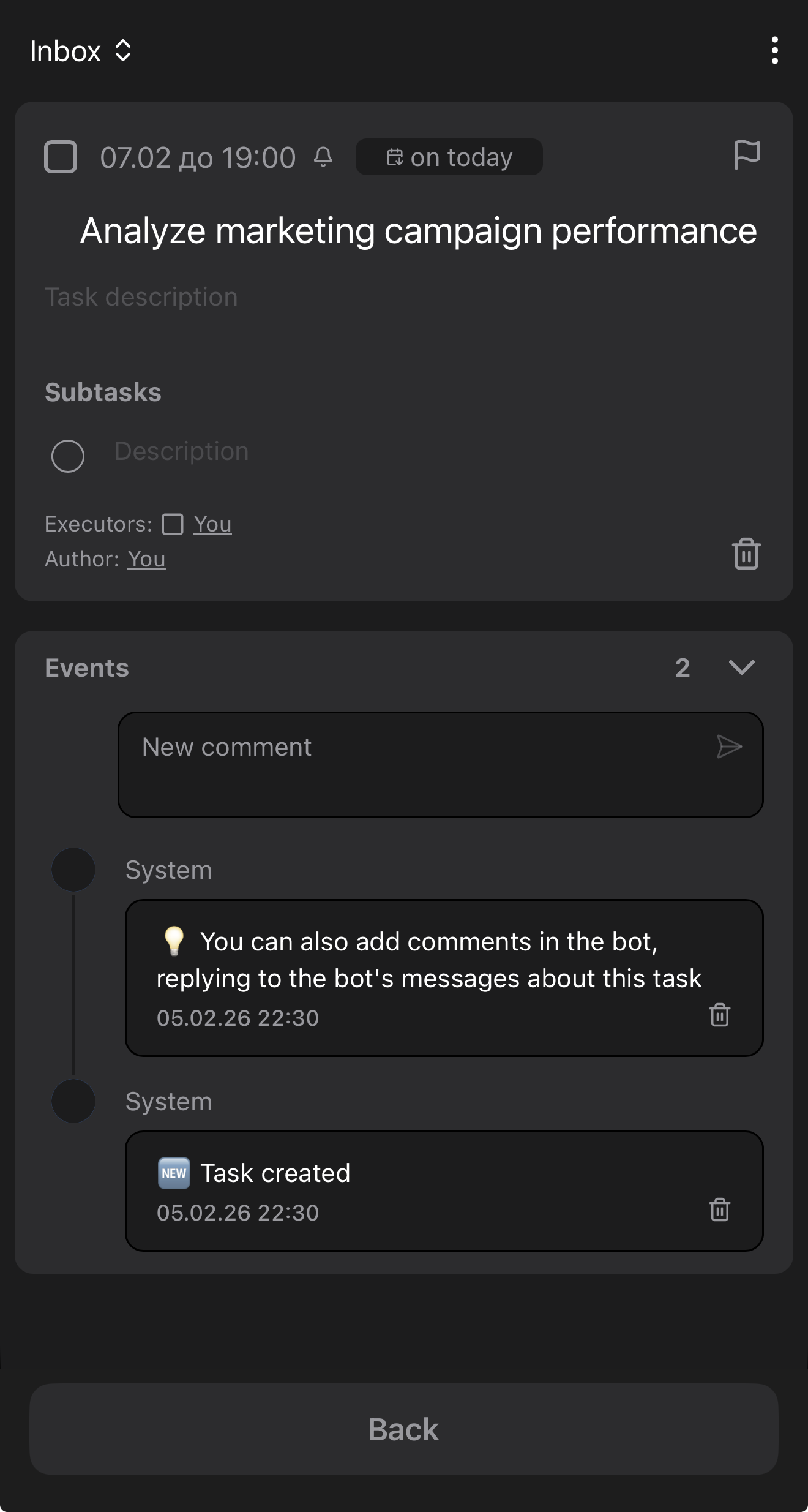
Task: Set a reminder via the bell icon
Action: [x=324, y=158]
